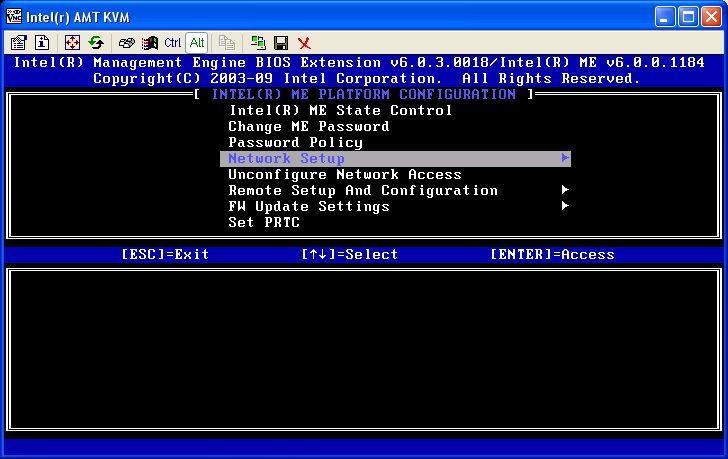Select Unconfigure Network Access

click(x=344, y=174)
